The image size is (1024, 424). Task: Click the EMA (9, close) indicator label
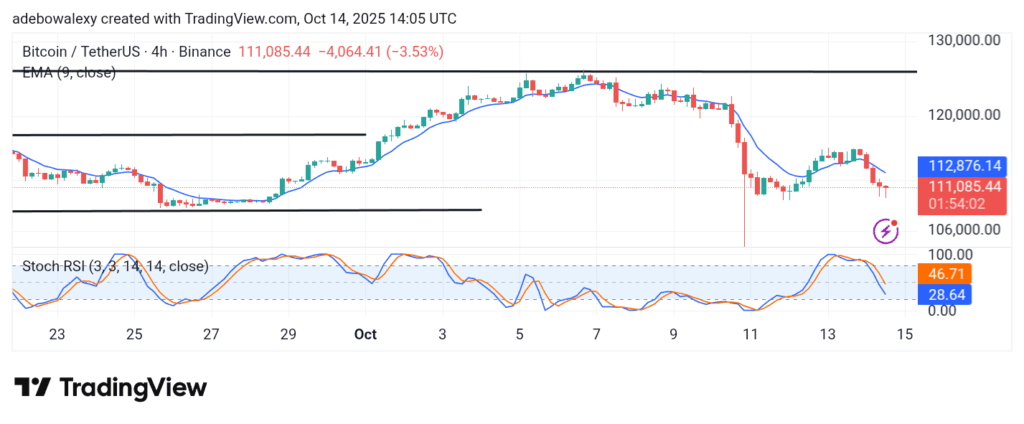69,73
